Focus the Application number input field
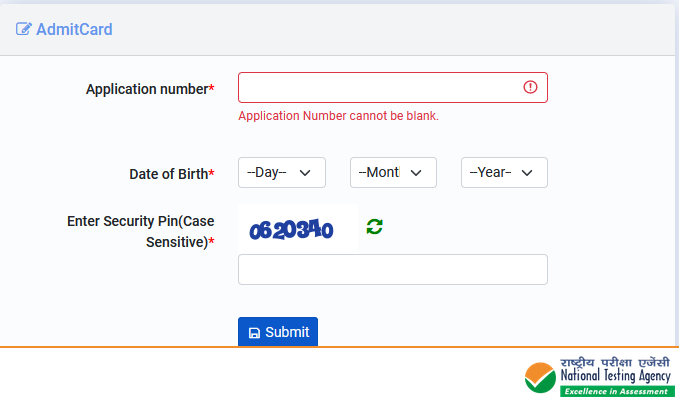The image size is (679, 402). (x=380, y=87)
